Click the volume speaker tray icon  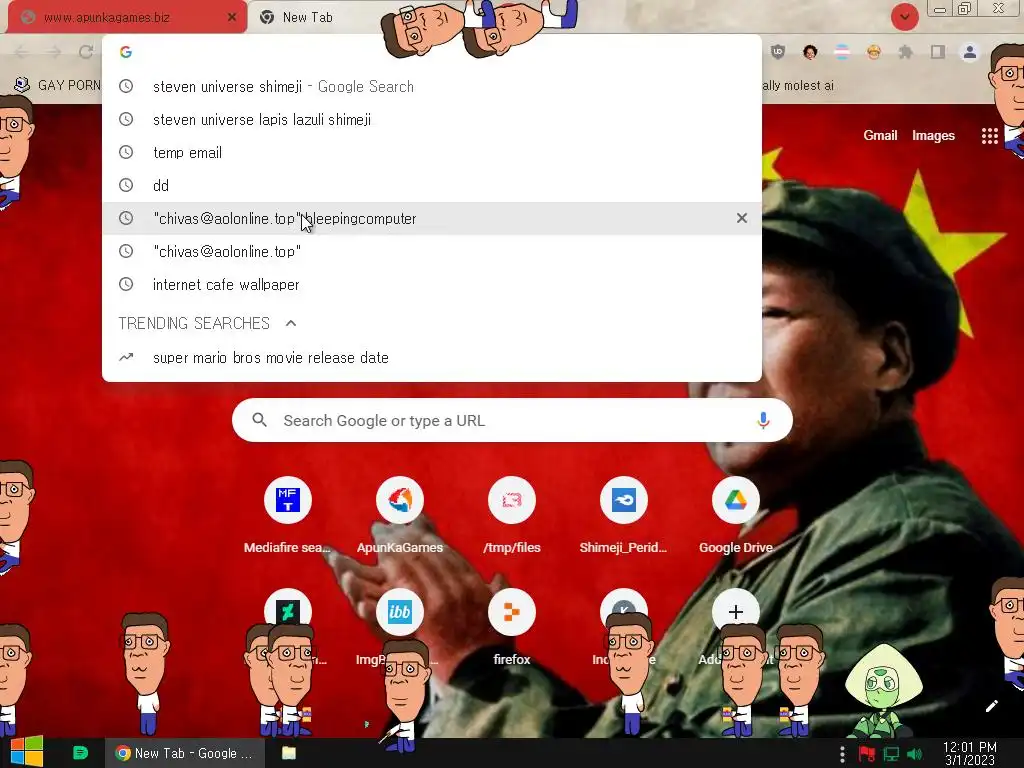915,754
